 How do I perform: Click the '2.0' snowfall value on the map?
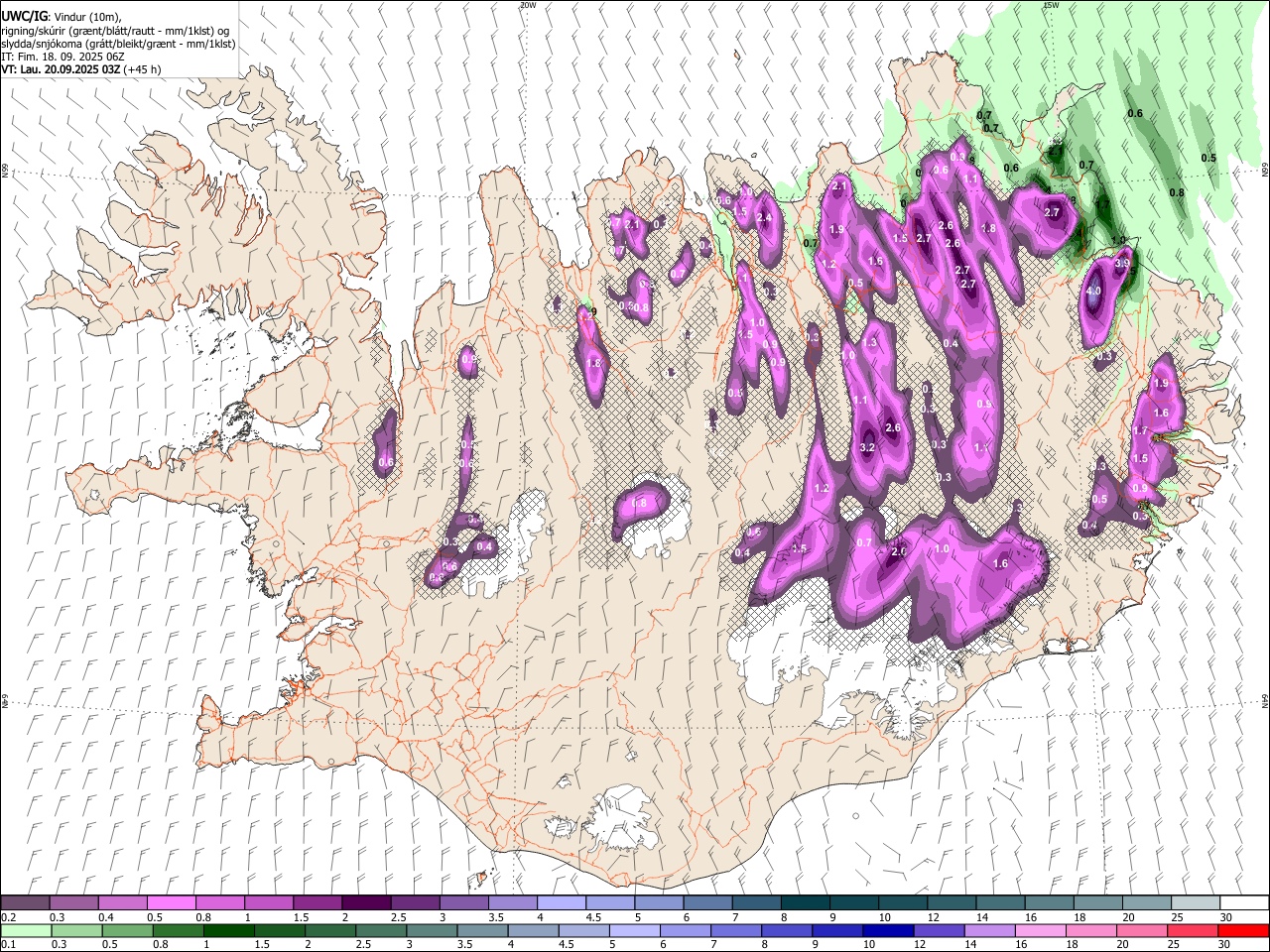click(900, 552)
